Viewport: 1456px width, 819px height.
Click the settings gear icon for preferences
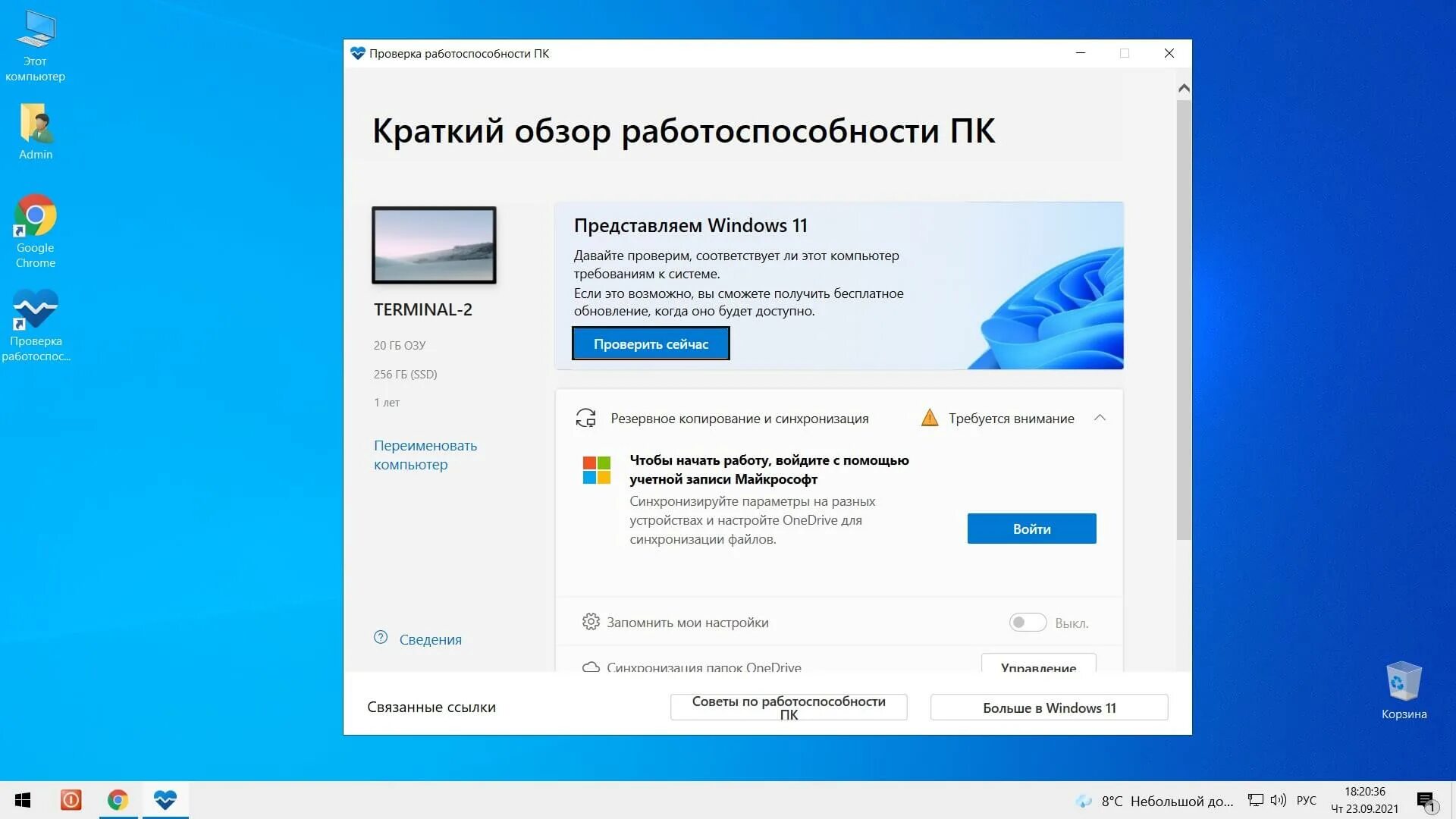point(590,621)
